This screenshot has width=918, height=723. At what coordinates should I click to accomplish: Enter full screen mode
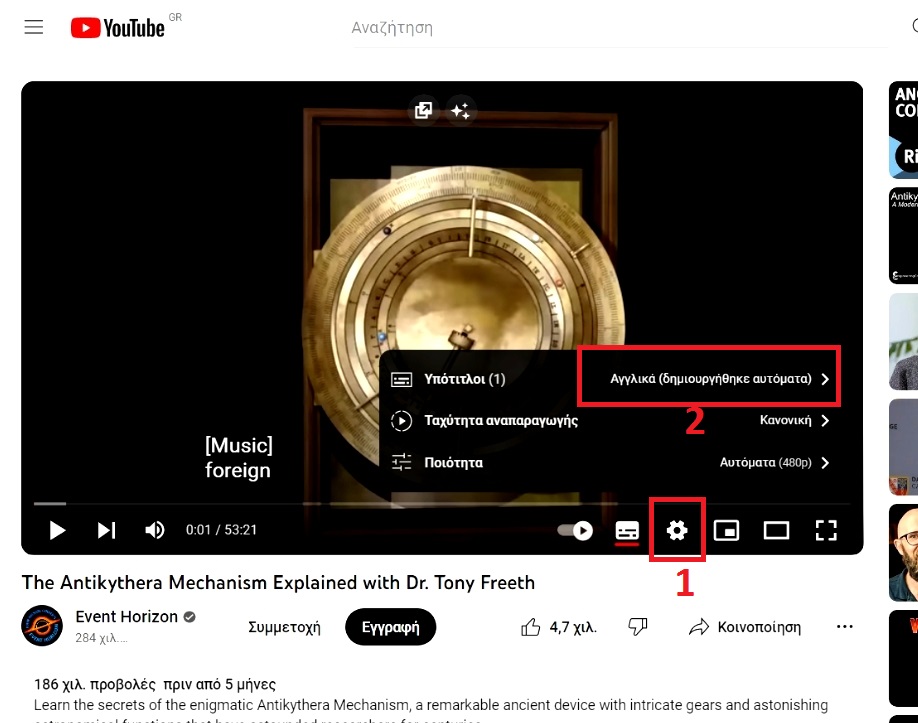point(826,530)
